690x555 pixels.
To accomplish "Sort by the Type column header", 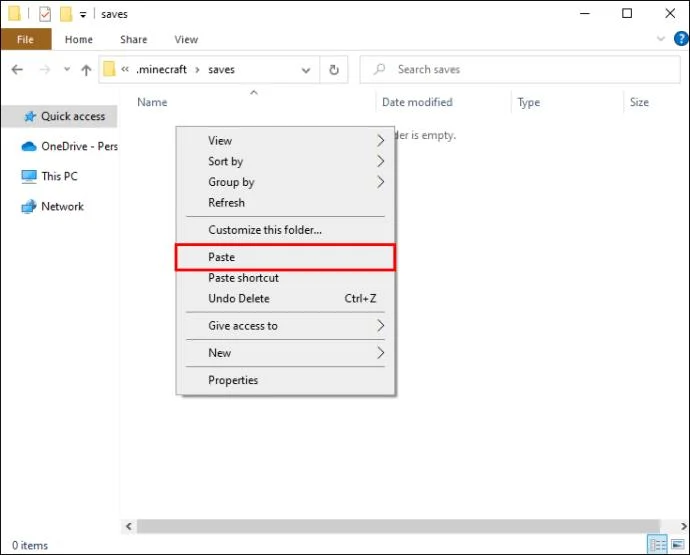I will [529, 102].
